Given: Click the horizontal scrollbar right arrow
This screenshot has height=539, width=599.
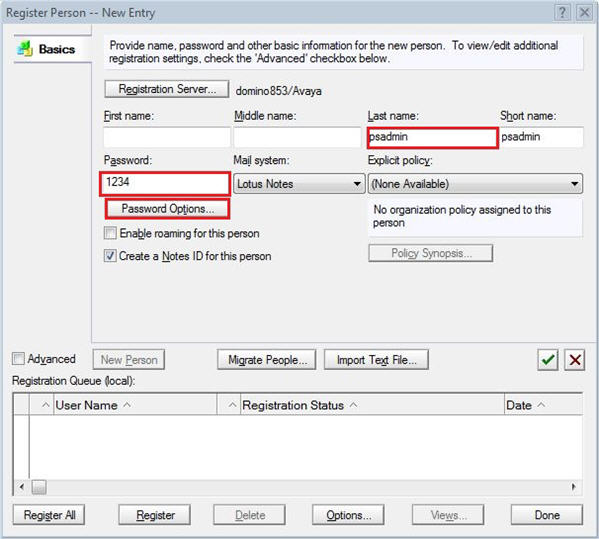Looking at the screenshot, I should (573, 487).
